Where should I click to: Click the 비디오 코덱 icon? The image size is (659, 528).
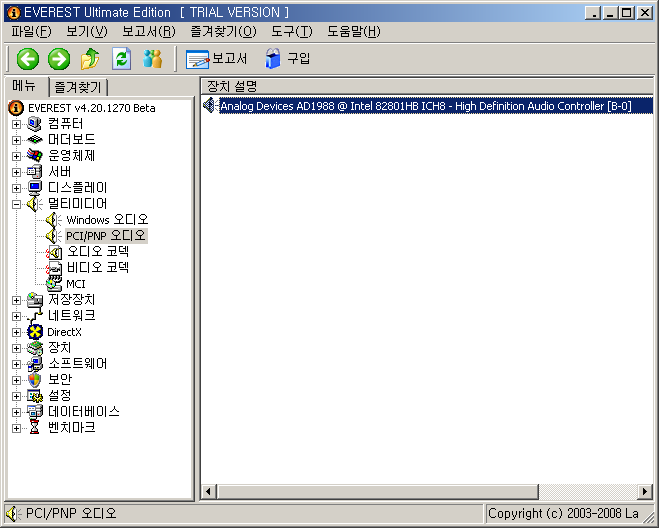point(54,268)
